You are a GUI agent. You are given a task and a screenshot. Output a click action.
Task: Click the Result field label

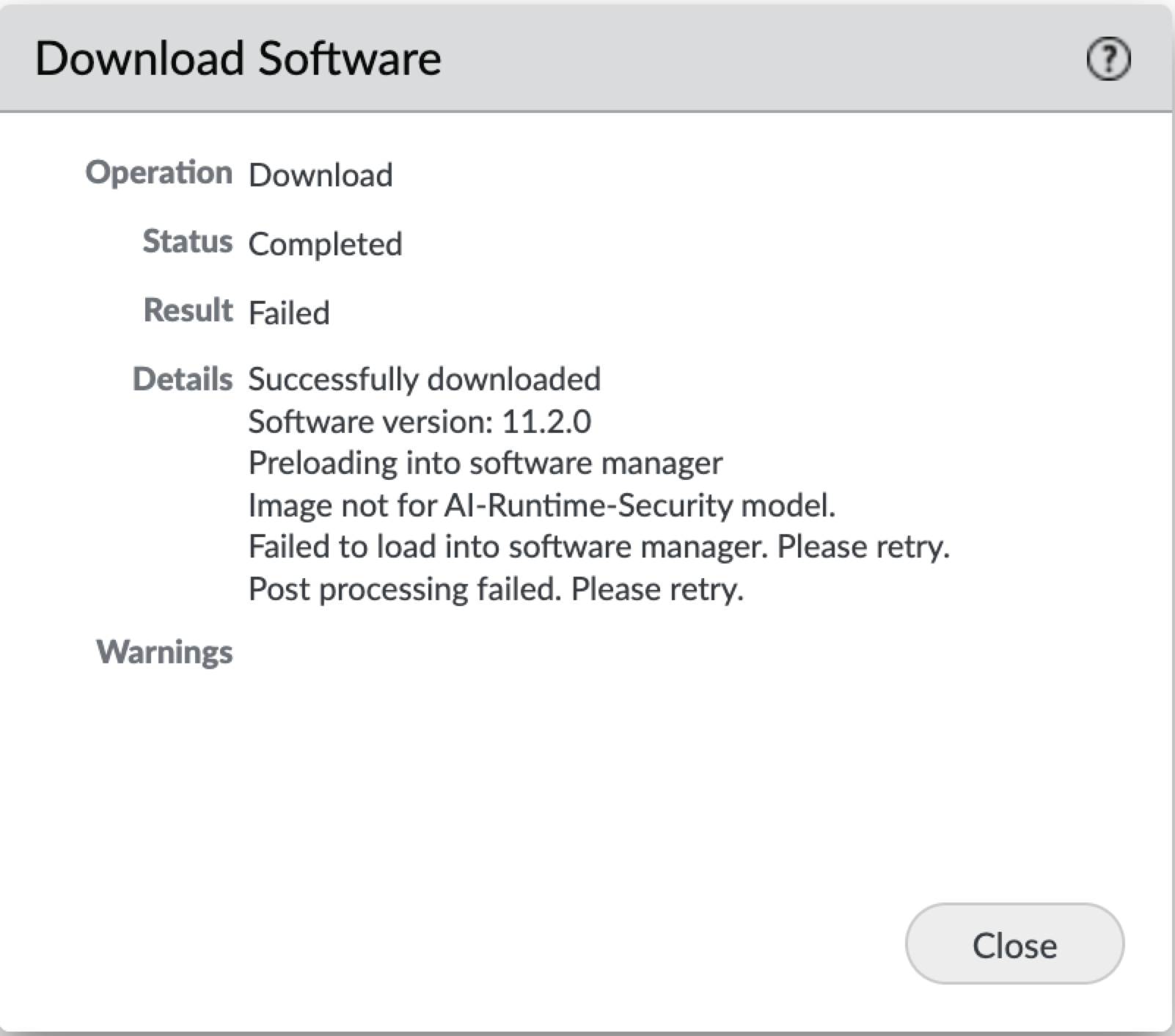(188, 310)
